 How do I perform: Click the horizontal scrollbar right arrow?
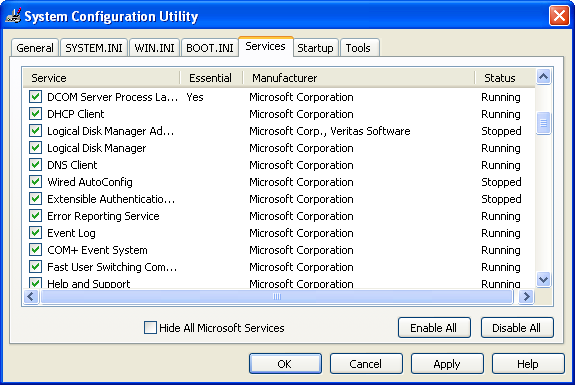(x=527, y=296)
